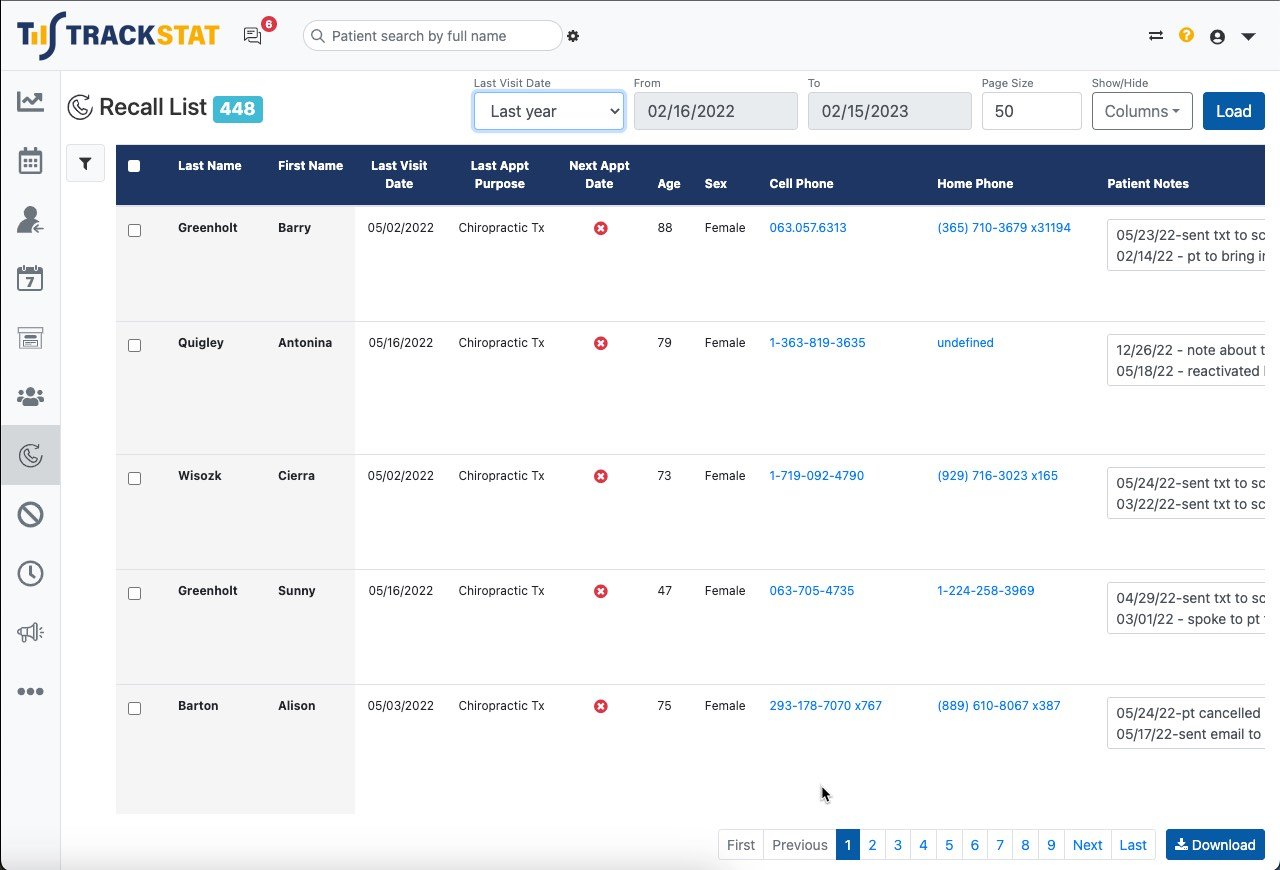The image size is (1280, 870).
Task: Open the blocked patients icon in the sidebar
Action: [x=30, y=514]
